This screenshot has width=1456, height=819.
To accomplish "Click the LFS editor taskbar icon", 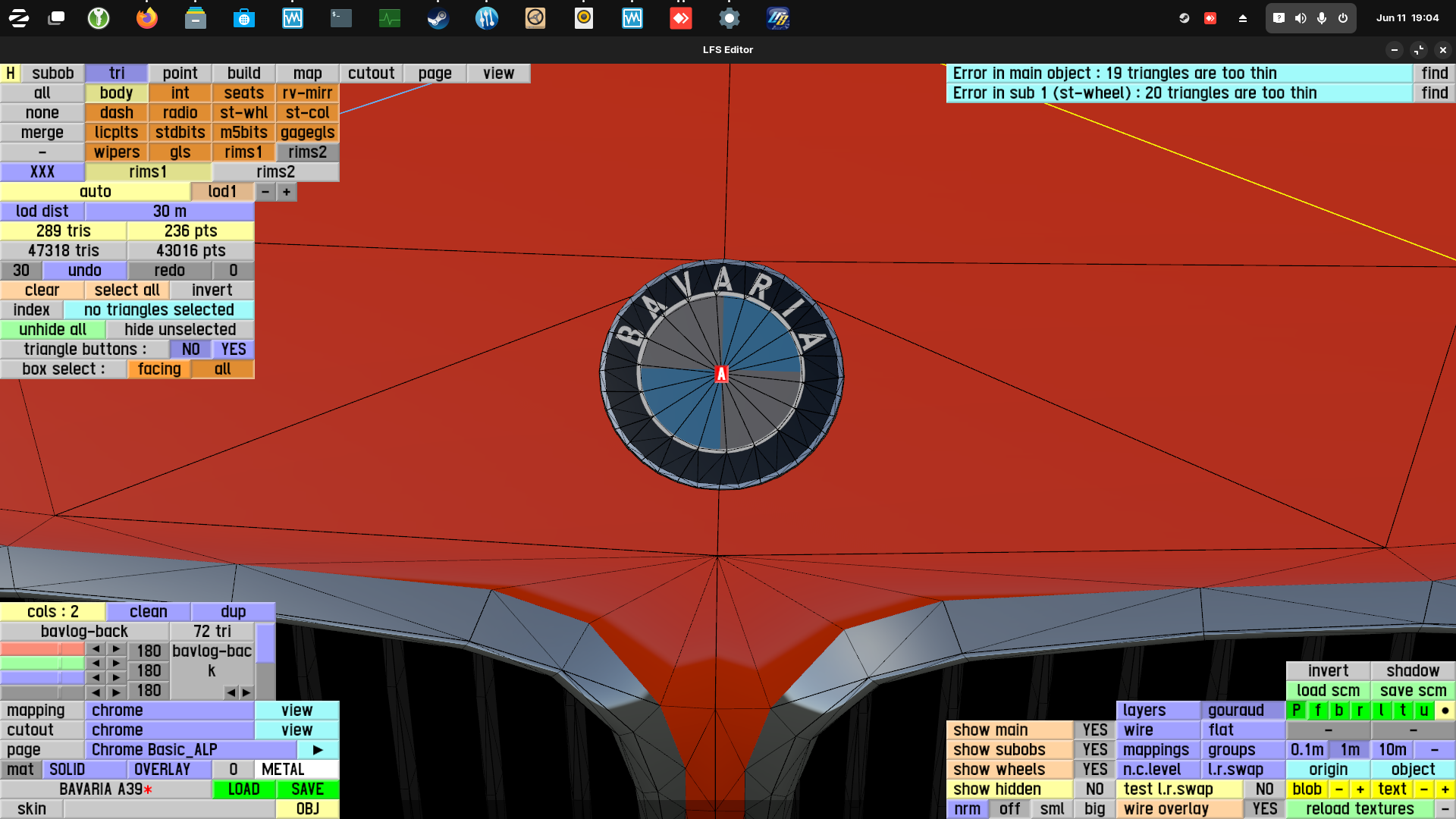I will click(x=778, y=17).
